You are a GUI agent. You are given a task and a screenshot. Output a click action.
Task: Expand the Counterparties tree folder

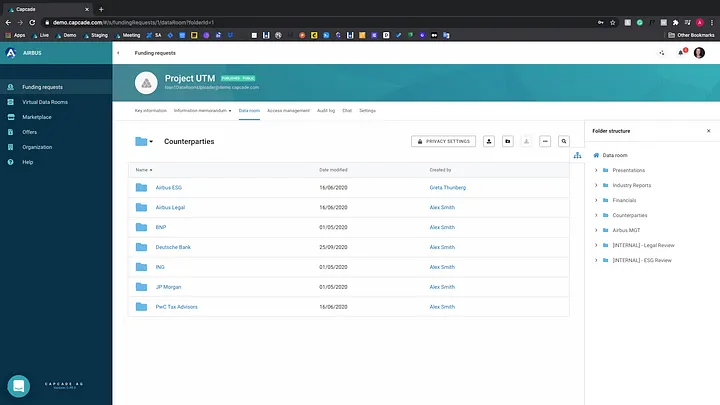pos(596,215)
